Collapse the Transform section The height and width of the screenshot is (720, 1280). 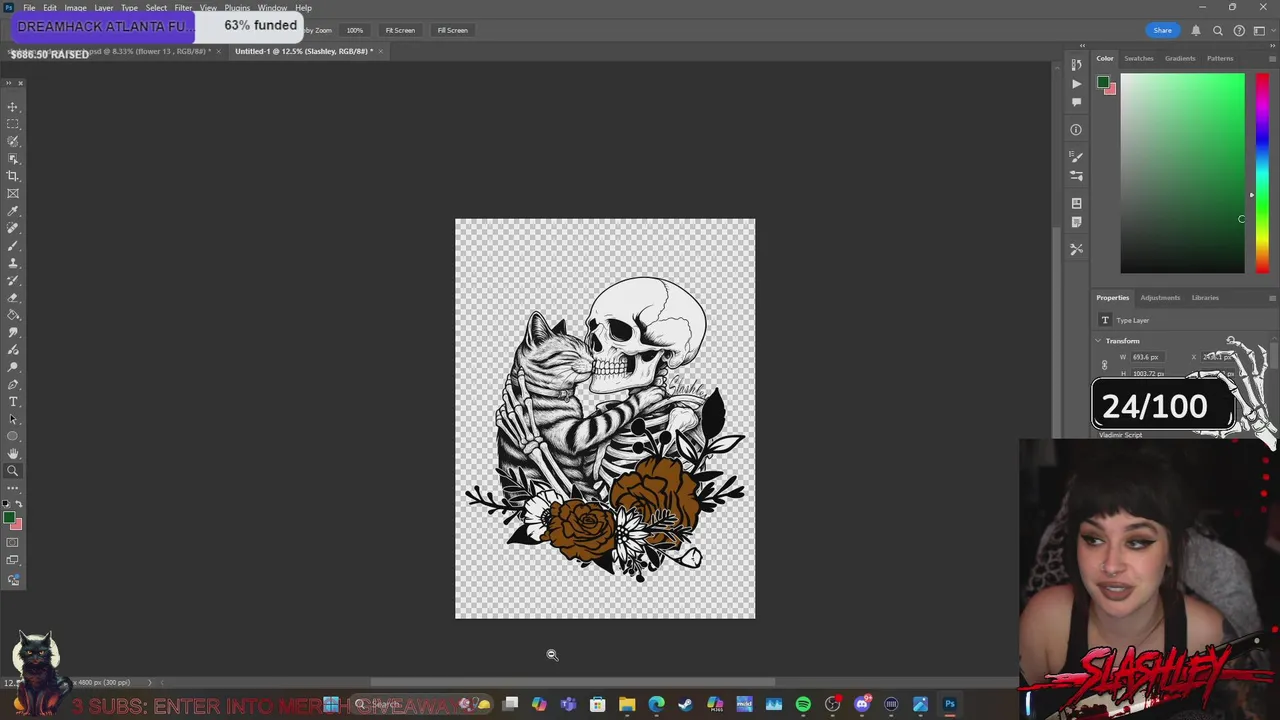point(1098,341)
